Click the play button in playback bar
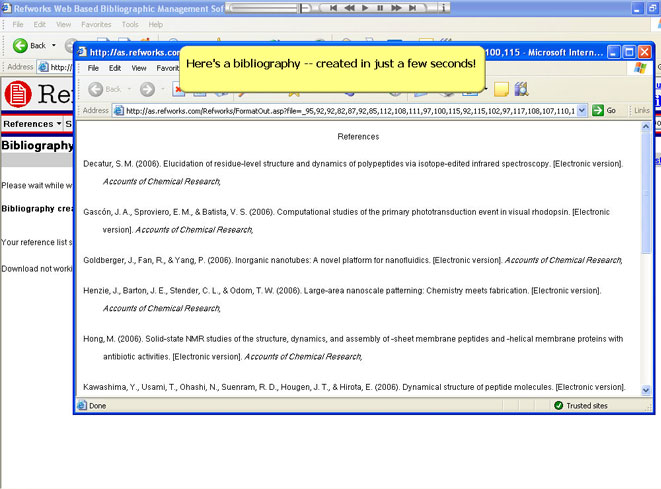Viewport: 661px width, 489px height. (x=365, y=7)
